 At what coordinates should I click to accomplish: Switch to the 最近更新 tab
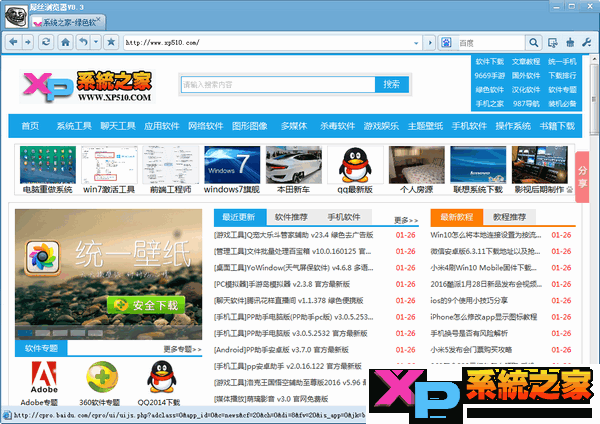[240, 217]
